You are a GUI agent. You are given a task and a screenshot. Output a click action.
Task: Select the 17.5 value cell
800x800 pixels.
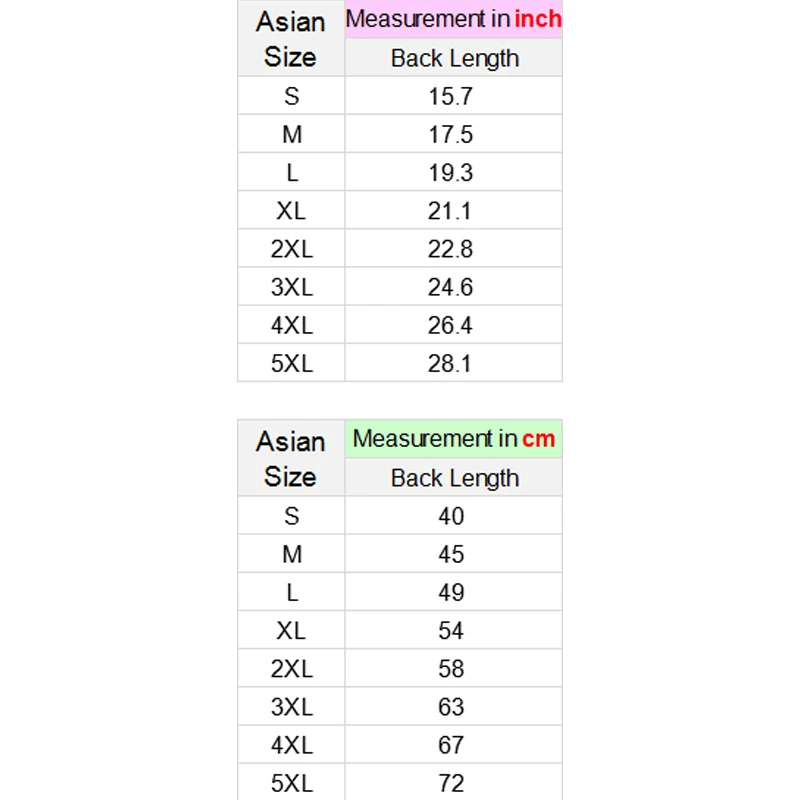pos(451,135)
